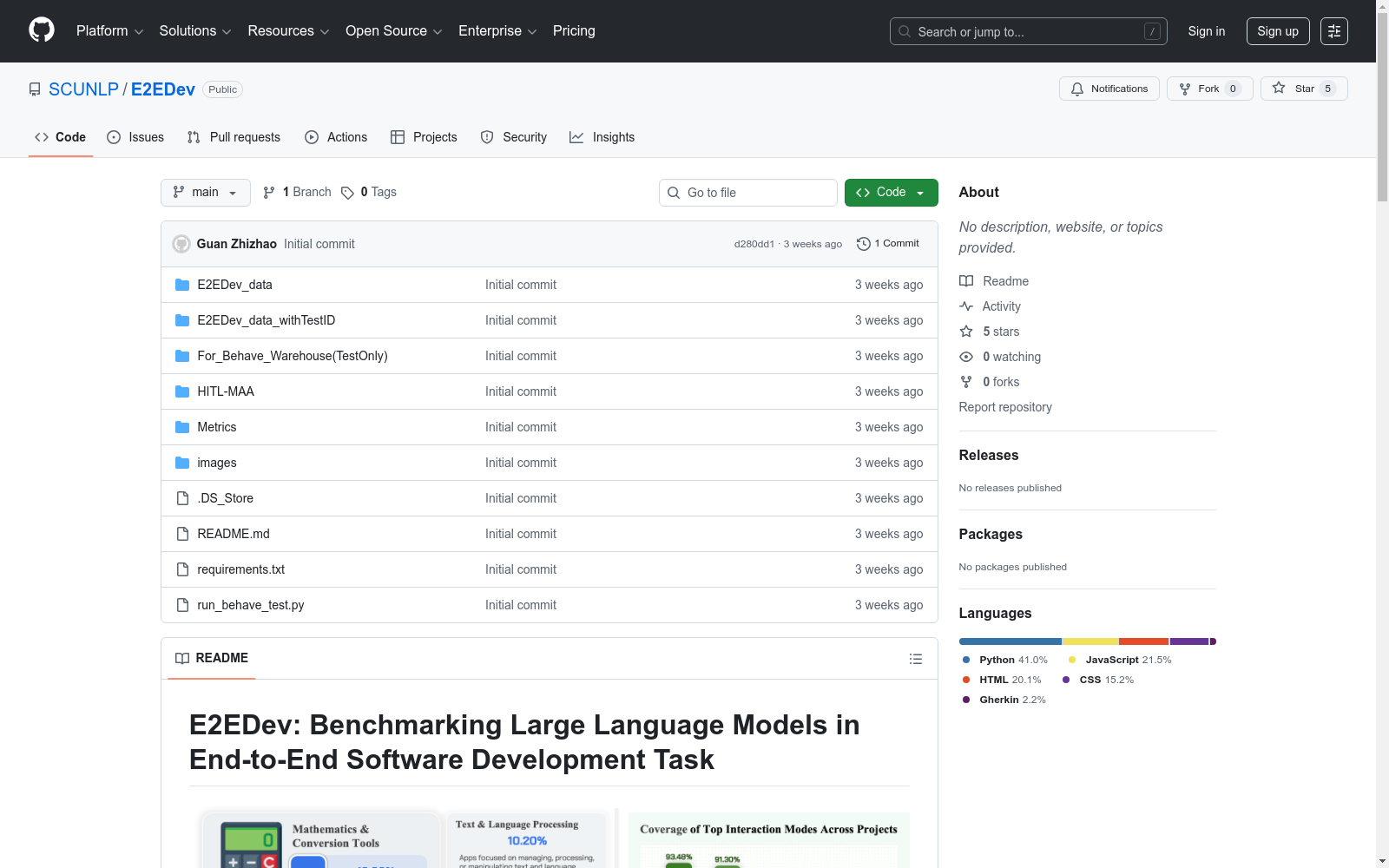
Task: Expand the Open Source menu
Action: 394,31
